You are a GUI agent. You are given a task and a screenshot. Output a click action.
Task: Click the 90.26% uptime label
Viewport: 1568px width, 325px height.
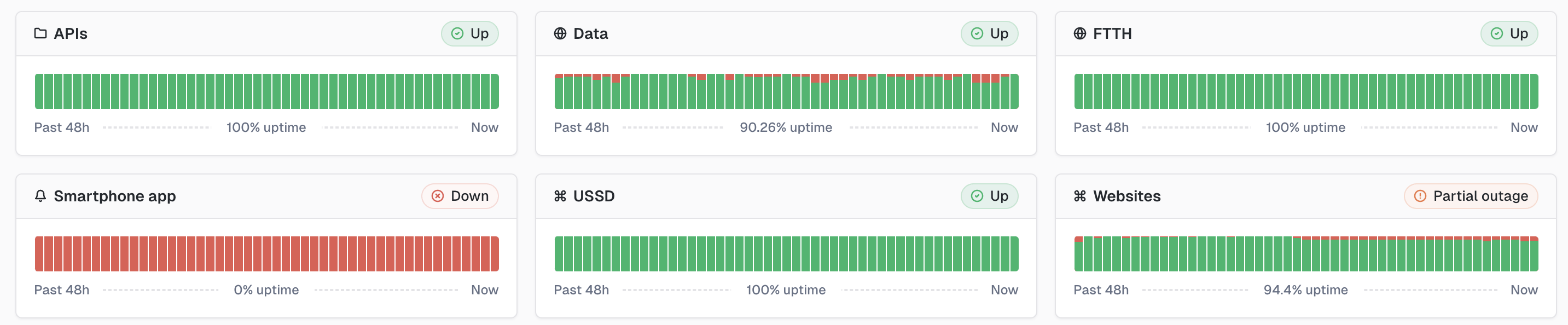pyautogui.click(x=786, y=128)
